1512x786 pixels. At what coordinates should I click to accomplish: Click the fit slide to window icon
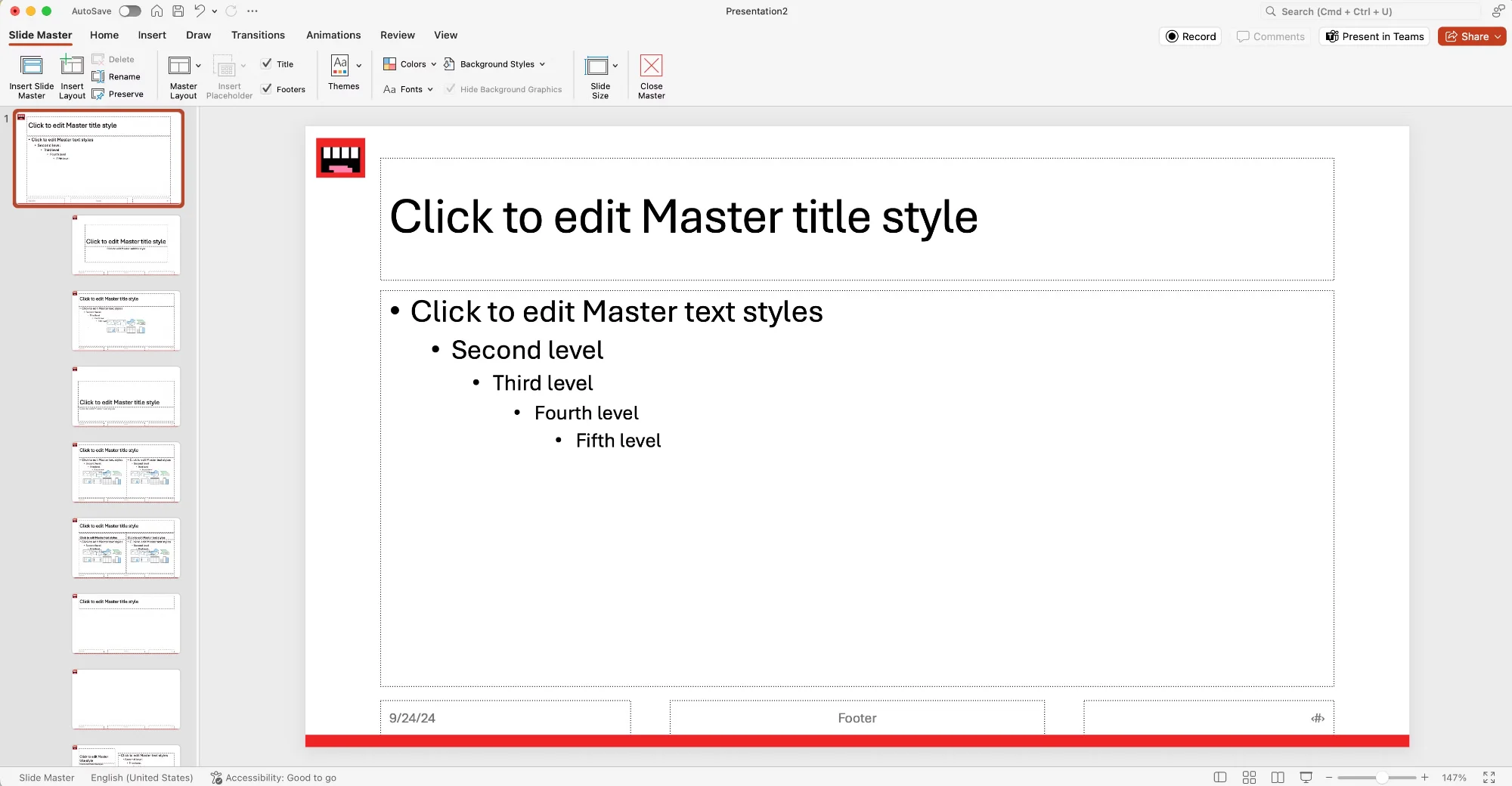(1489, 777)
